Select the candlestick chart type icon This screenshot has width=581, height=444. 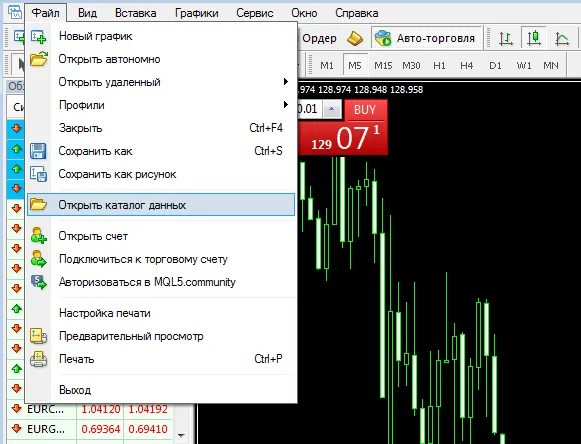[534, 38]
